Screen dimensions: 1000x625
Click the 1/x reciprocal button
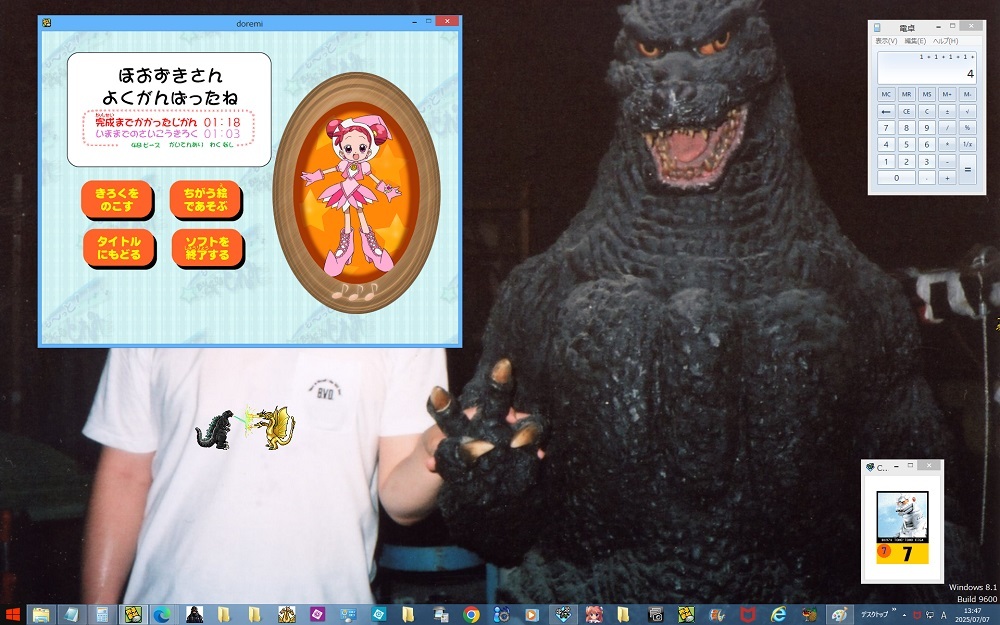pyautogui.click(x=967, y=144)
